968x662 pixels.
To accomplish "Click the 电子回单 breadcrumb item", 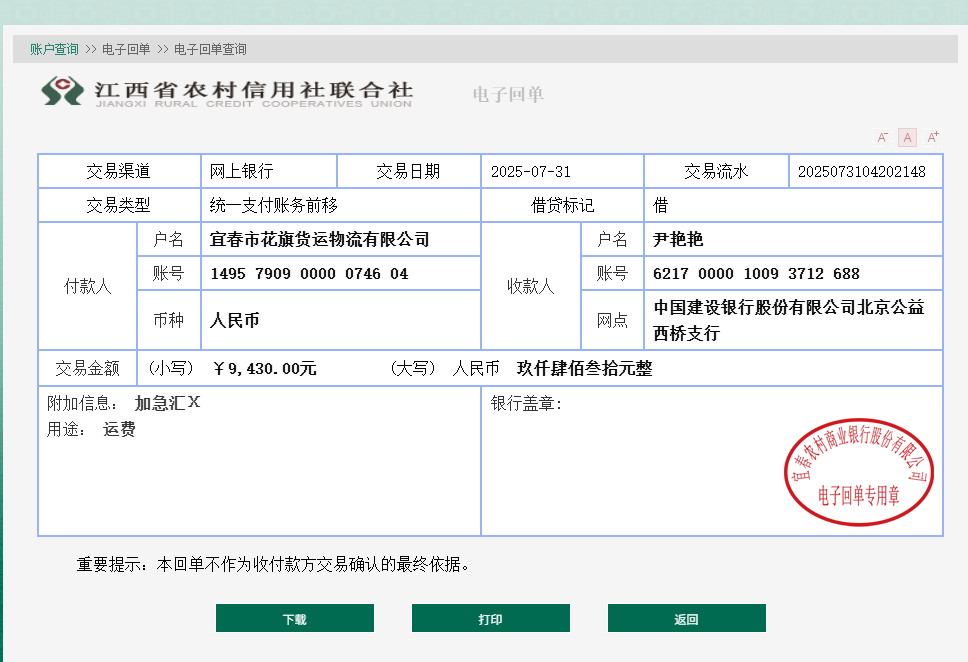I will click(126, 49).
